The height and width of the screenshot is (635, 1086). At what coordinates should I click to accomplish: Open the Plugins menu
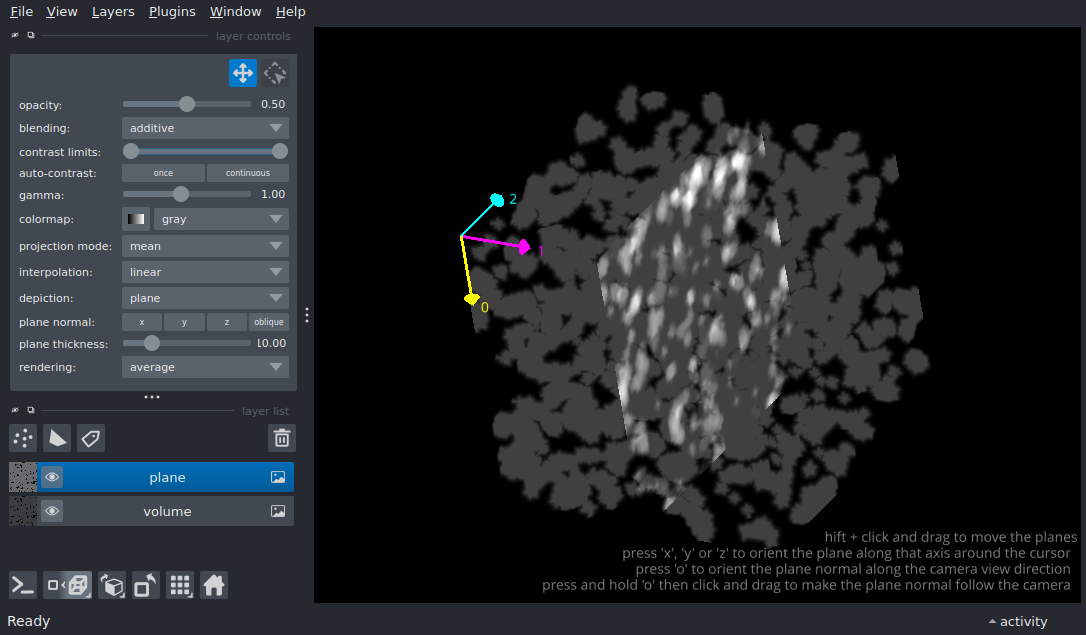click(171, 12)
